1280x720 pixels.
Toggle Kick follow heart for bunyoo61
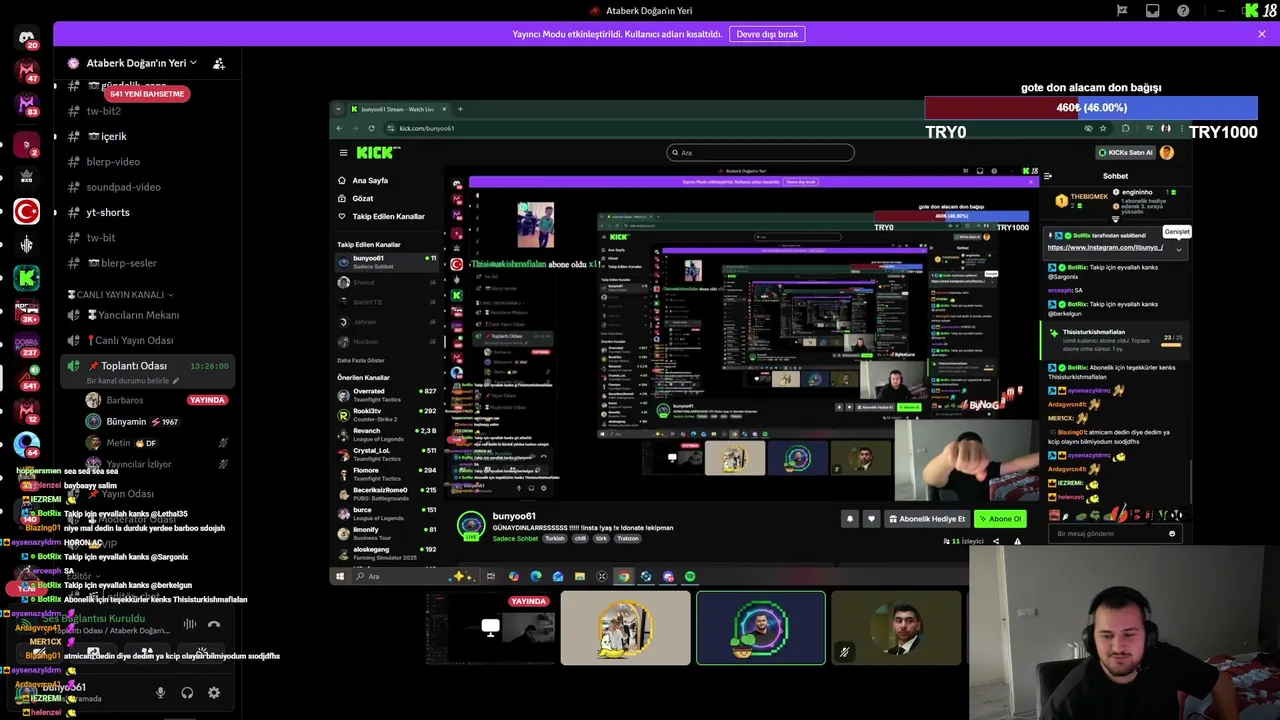click(x=871, y=519)
